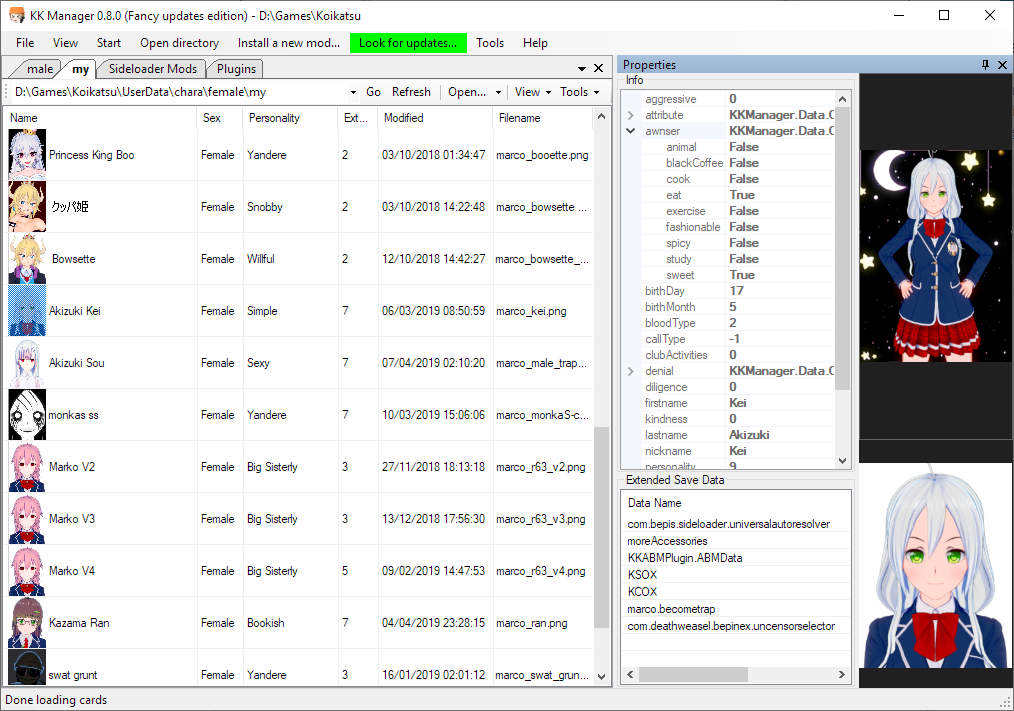Expand the attribute property node
The image size is (1014, 711).
coord(631,115)
